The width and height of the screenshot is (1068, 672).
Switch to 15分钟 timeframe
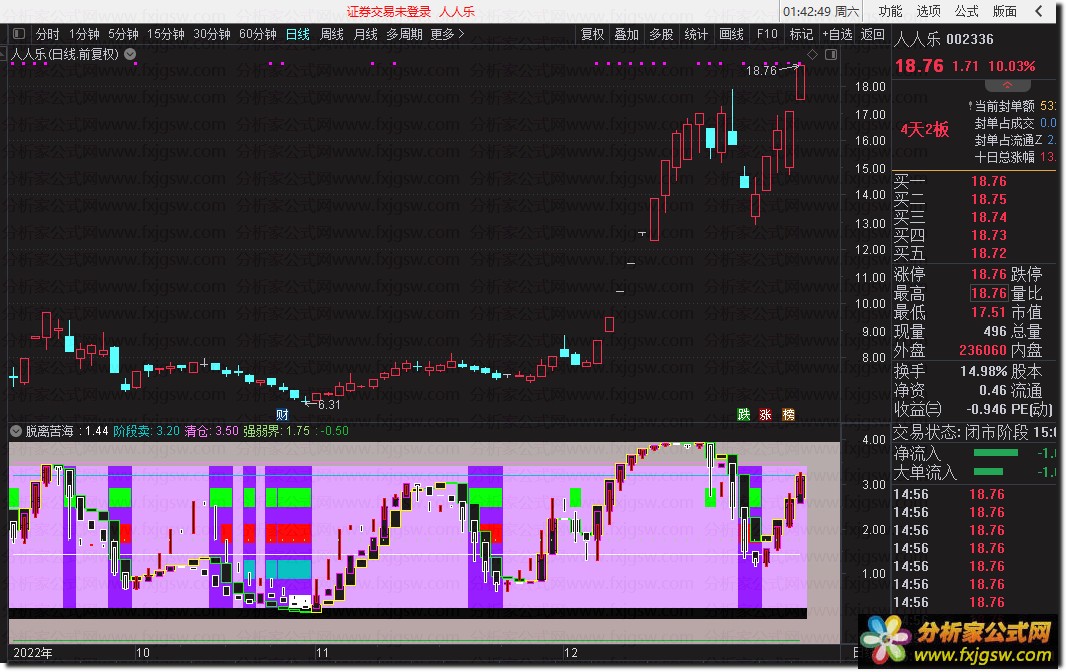pyautogui.click(x=166, y=33)
